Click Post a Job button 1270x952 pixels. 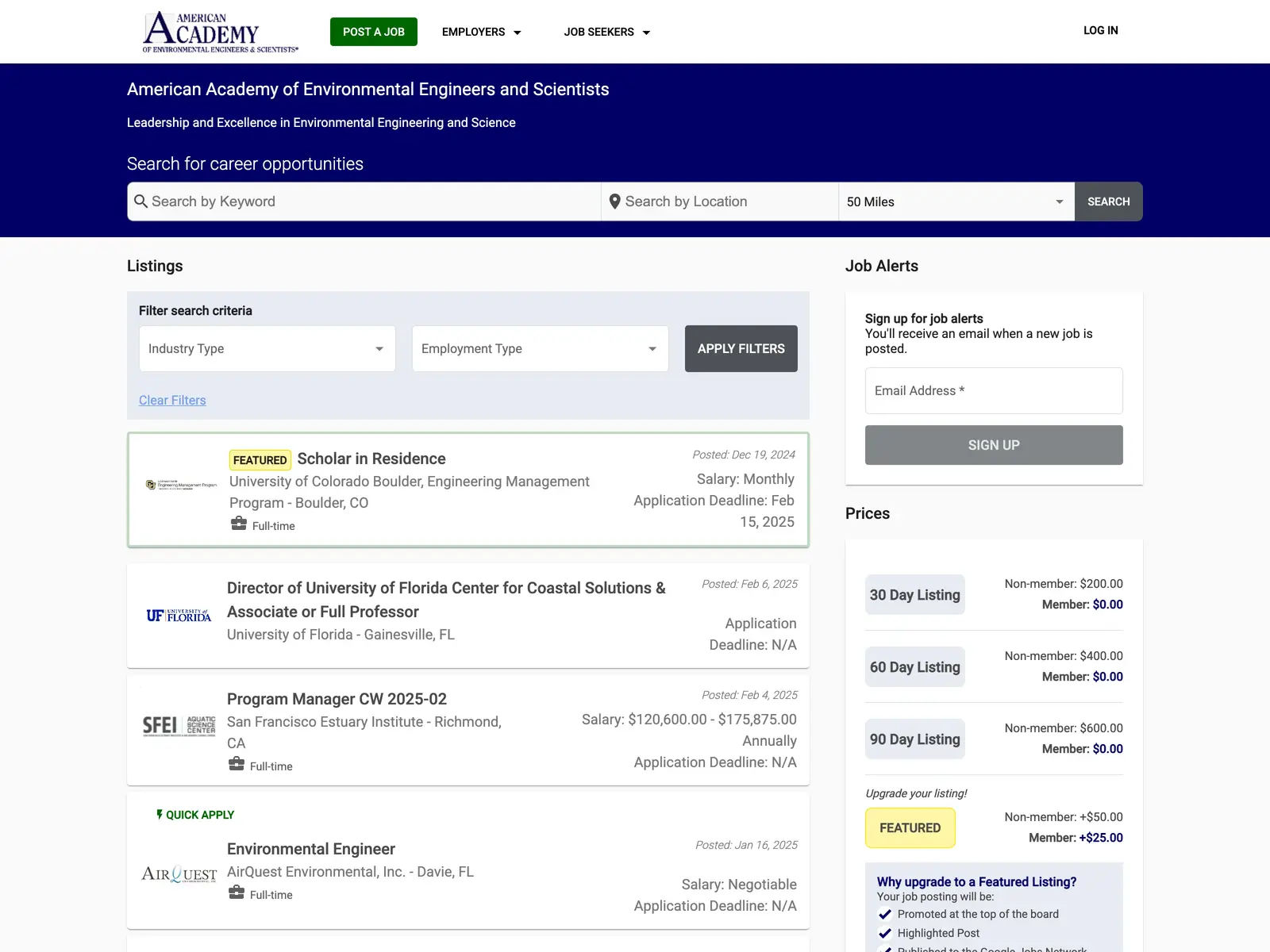click(374, 32)
